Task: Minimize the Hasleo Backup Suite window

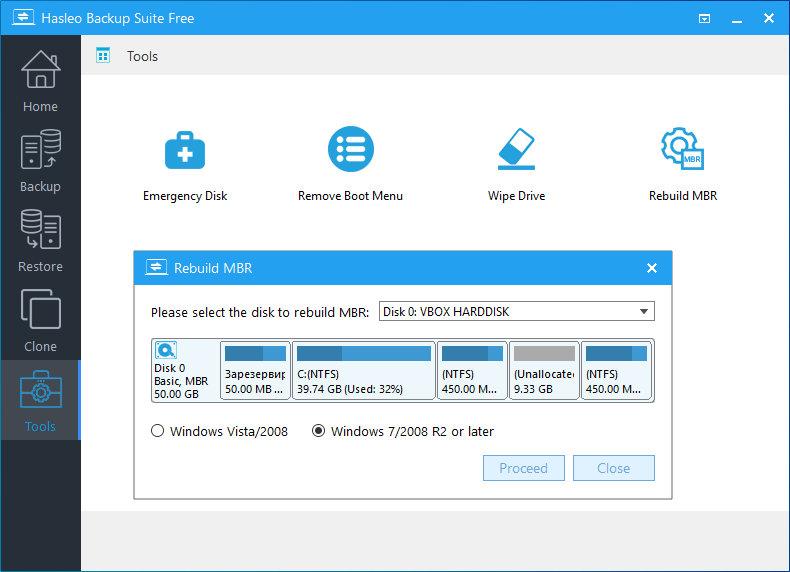Action: pos(737,19)
